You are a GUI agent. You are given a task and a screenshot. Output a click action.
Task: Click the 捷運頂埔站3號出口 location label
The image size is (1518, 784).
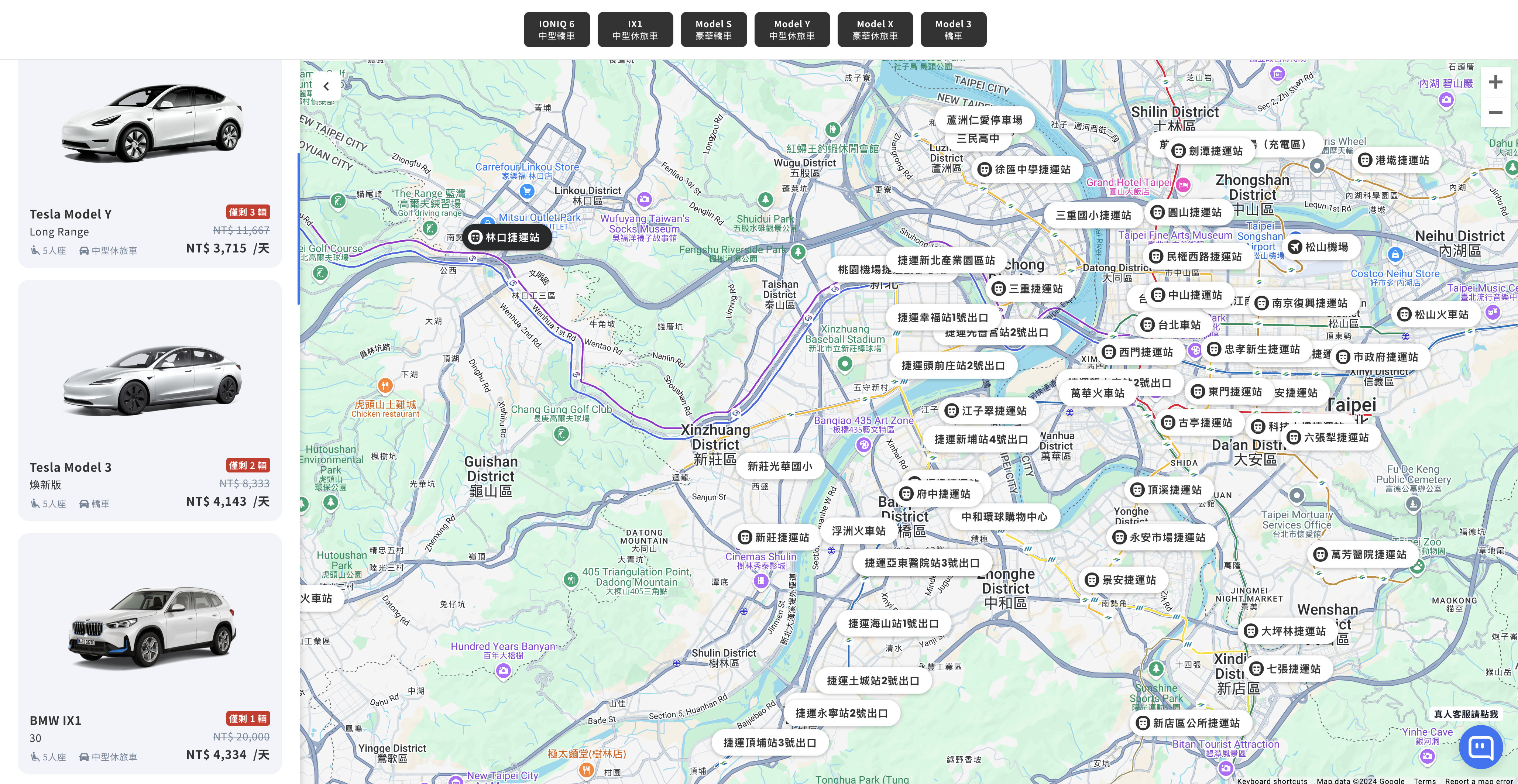770,743
